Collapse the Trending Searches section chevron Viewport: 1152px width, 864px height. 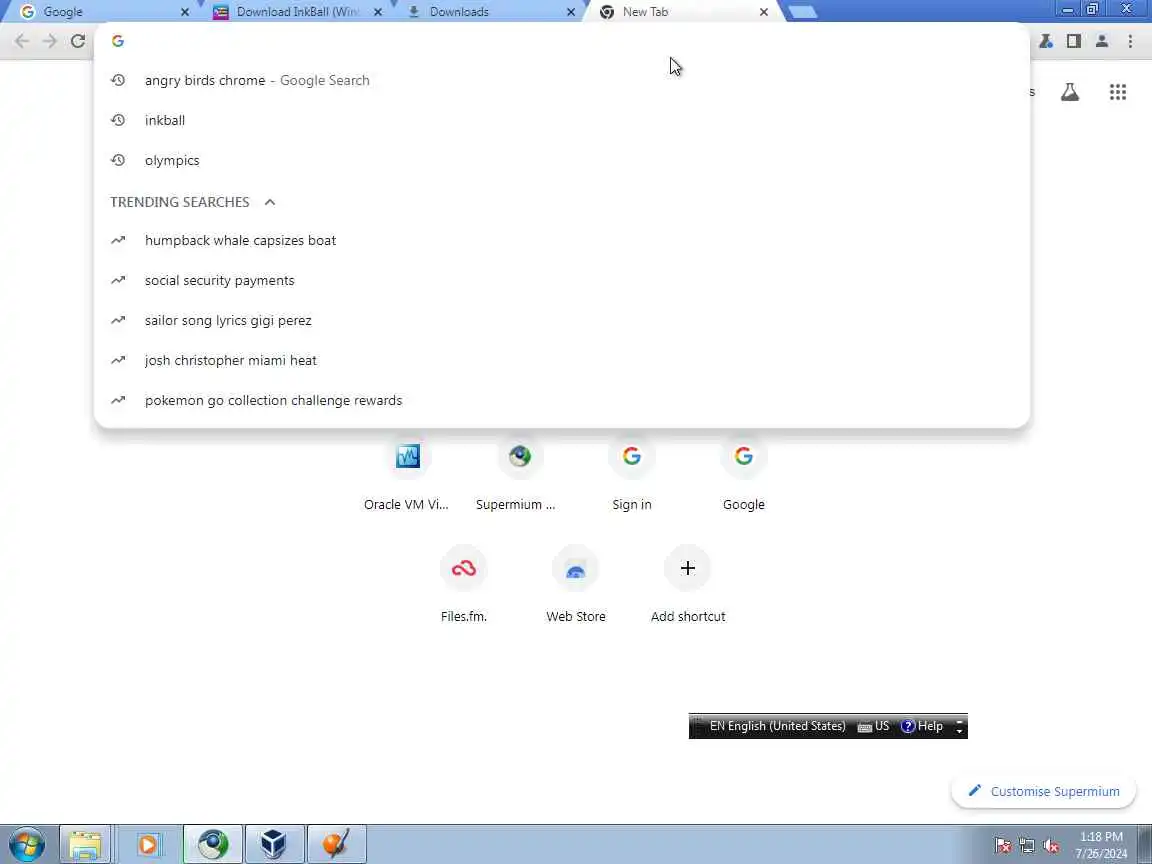pyautogui.click(x=270, y=202)
